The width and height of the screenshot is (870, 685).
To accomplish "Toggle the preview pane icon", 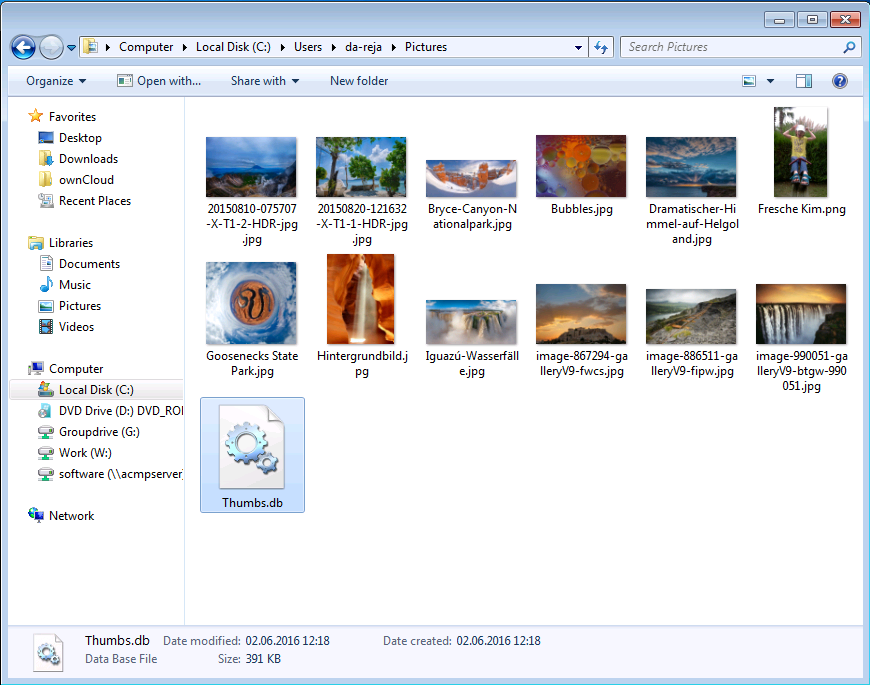I will [804, 81].
